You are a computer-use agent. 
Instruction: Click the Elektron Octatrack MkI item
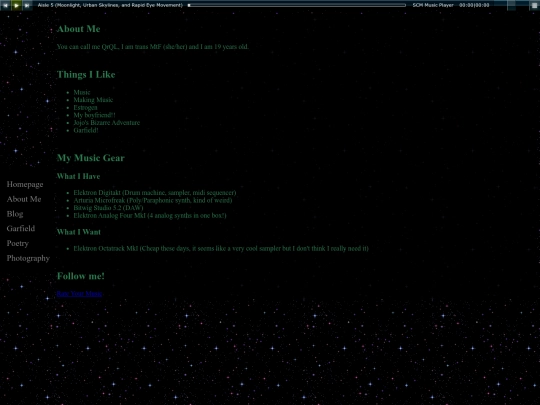221,248
